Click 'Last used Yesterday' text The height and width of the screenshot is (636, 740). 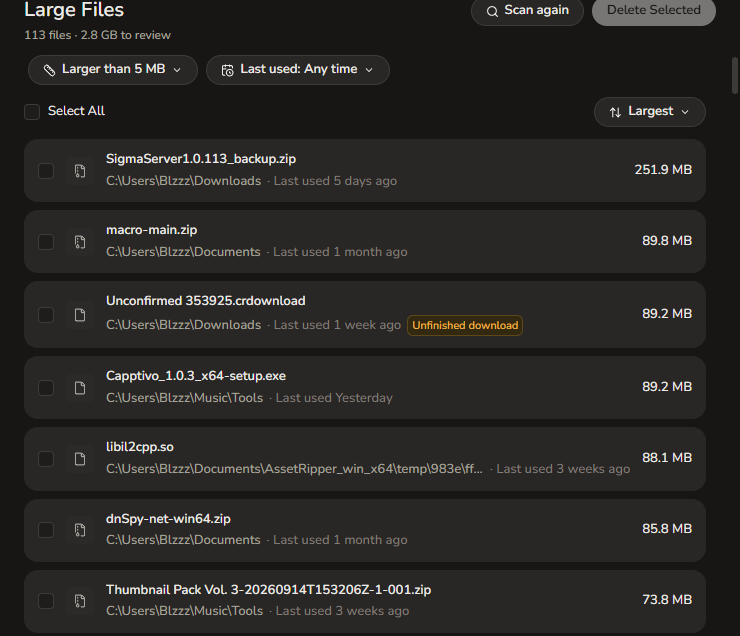(334, 398)
